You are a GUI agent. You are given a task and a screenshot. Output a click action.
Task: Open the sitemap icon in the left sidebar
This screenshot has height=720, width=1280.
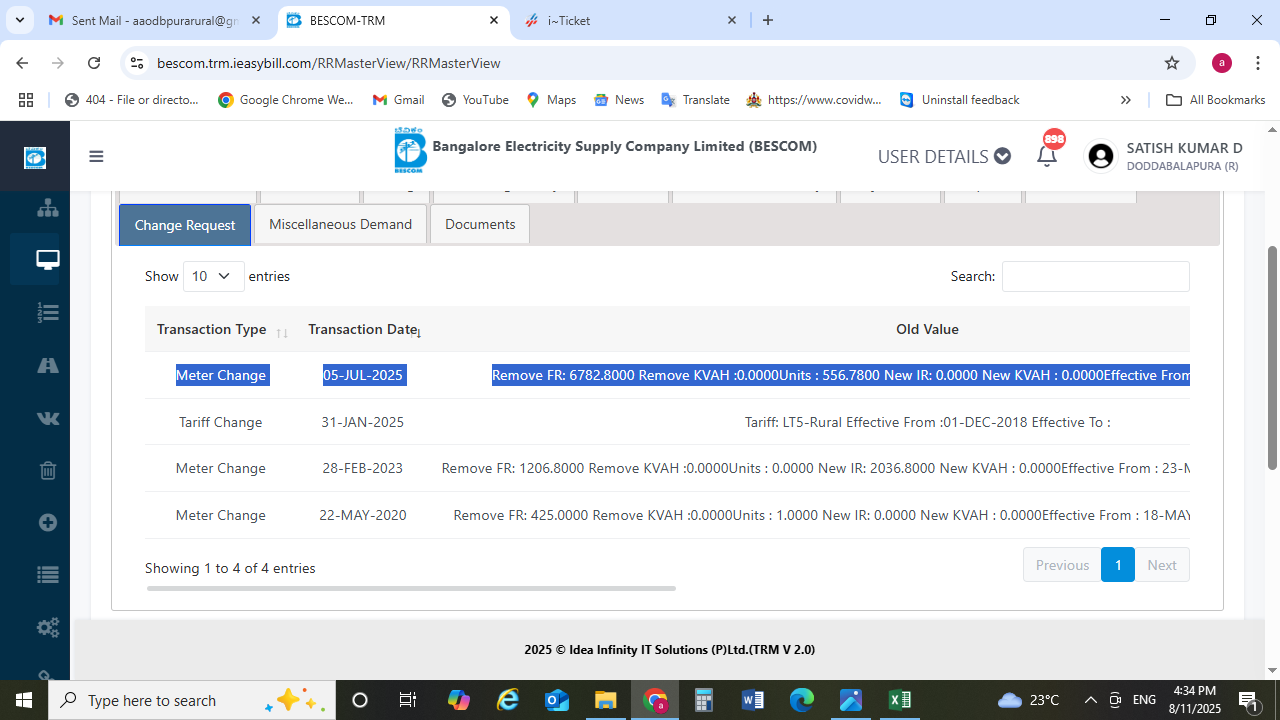tap(48, 207)
